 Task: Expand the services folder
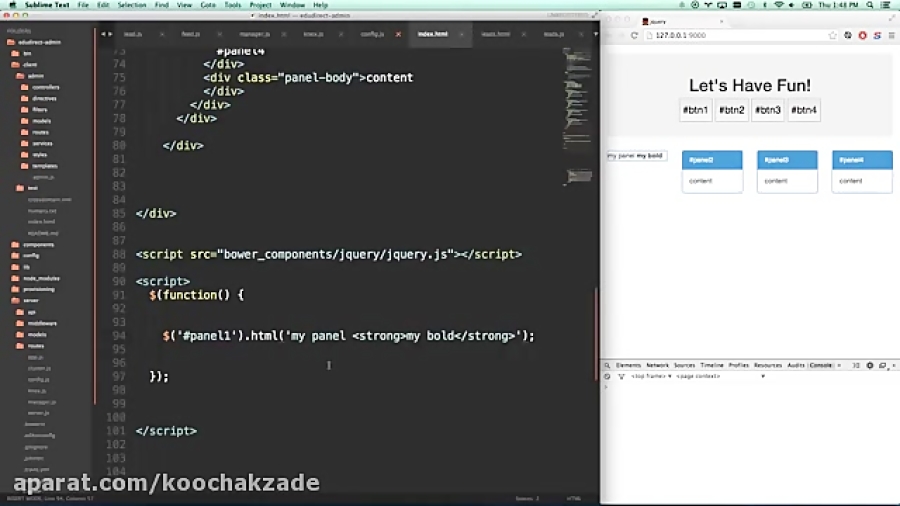click(36, 143)
